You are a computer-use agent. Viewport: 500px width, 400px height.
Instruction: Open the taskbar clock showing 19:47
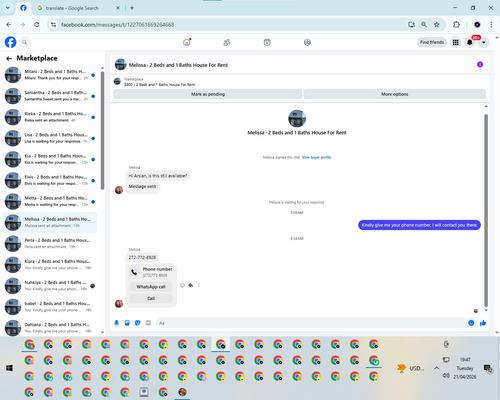click(x=465, y=368)
